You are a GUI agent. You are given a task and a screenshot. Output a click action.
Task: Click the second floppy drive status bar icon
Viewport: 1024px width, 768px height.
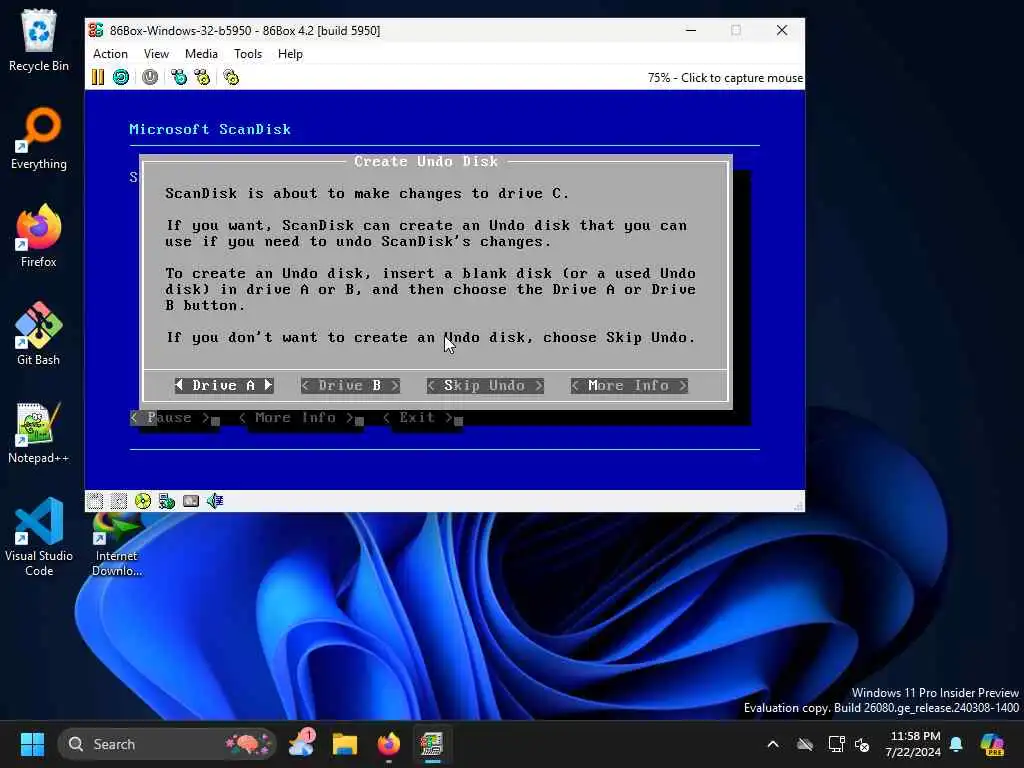pyautogui.click(x=119, y=501)
